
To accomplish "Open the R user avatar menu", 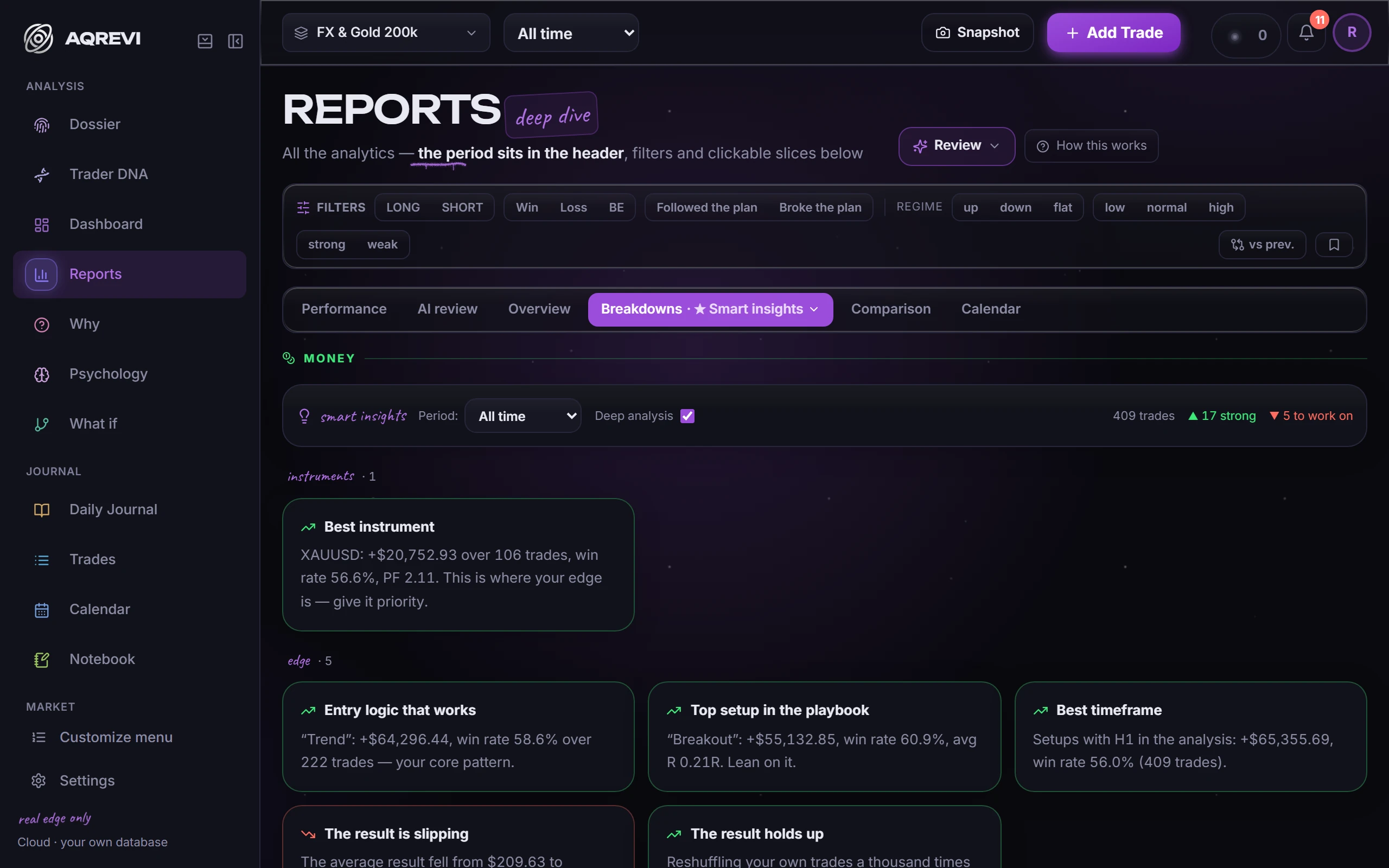I will tap(1352, 33).
